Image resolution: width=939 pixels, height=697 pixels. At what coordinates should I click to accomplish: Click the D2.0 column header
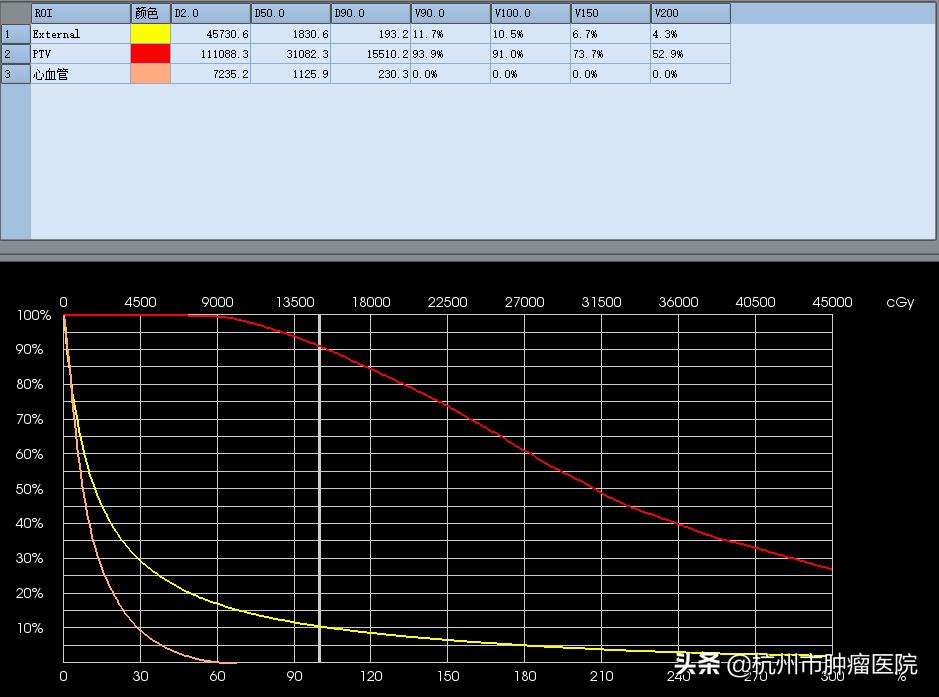point(210,14)
